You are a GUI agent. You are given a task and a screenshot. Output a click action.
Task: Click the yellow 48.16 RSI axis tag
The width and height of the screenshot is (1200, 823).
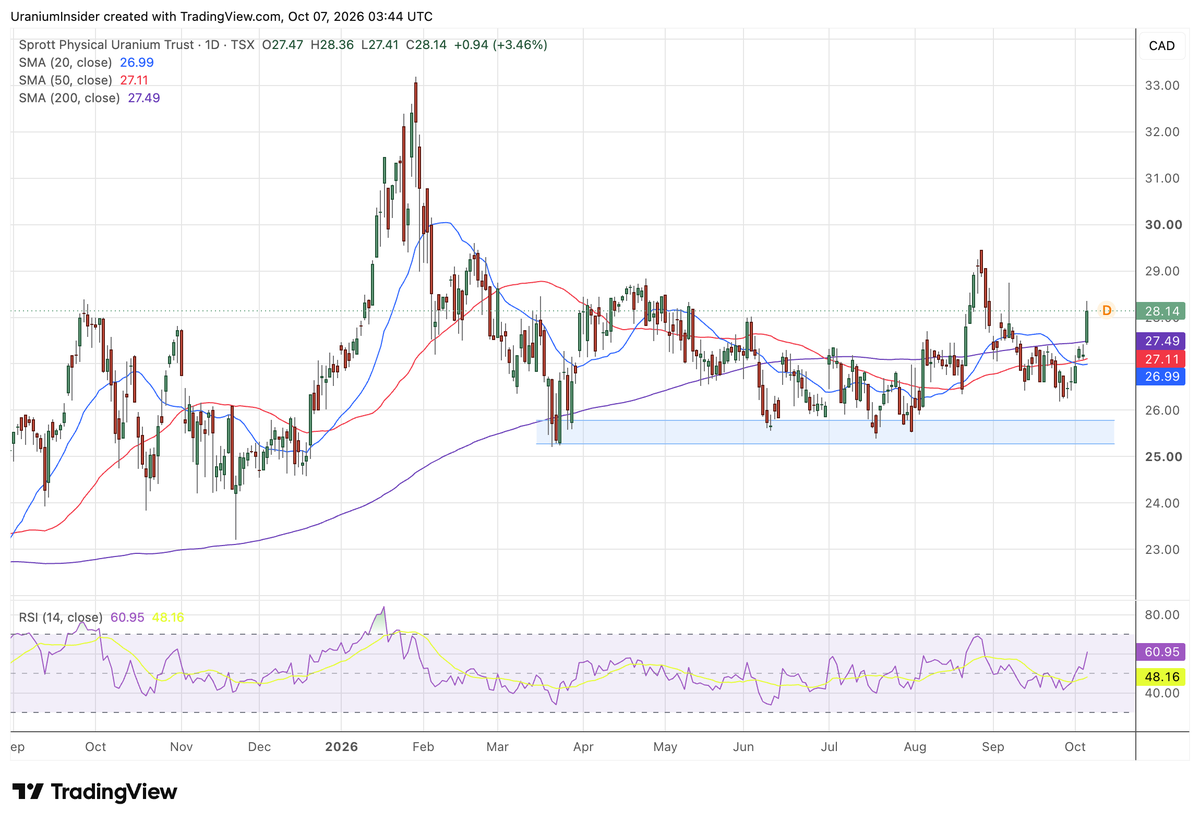(1162, 675)
